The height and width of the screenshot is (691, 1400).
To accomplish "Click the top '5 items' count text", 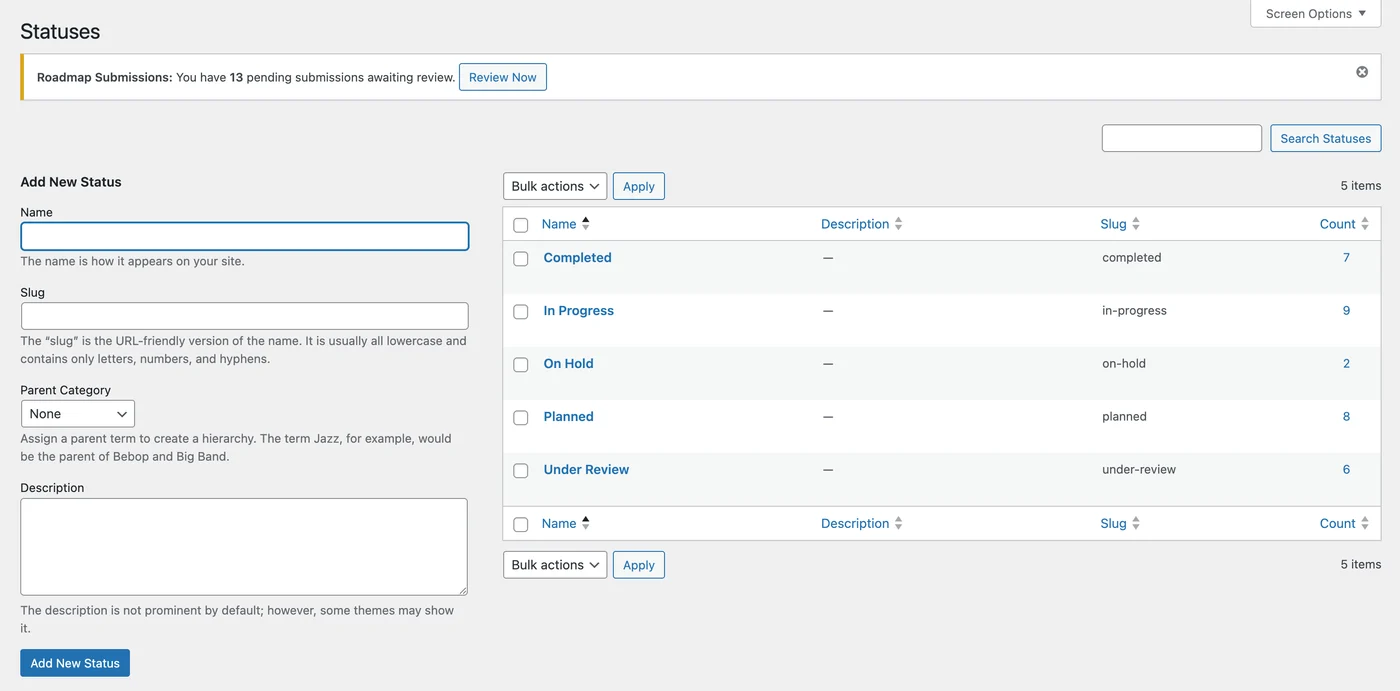I will [1361, 185].
